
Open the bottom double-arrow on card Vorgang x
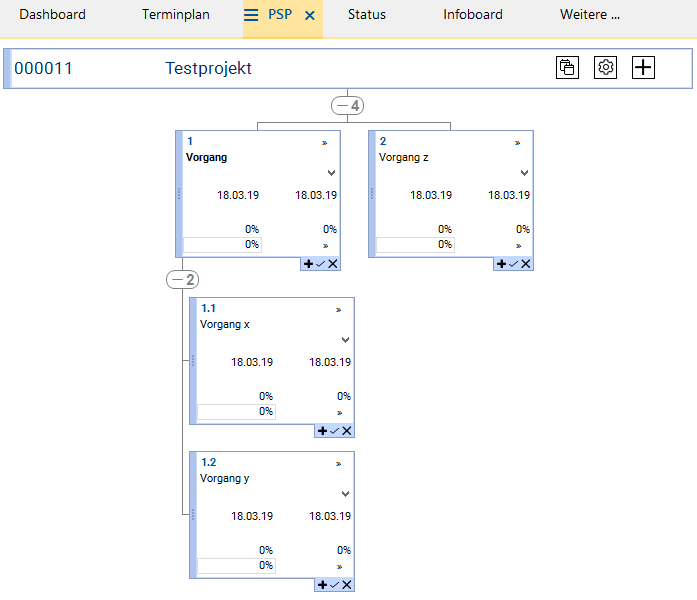coord(339,413)
